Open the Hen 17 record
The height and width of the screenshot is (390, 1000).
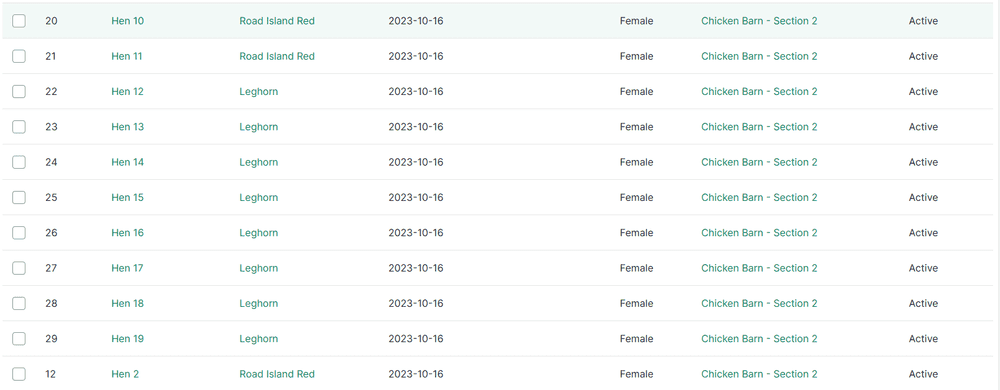(x=128, y=268)
